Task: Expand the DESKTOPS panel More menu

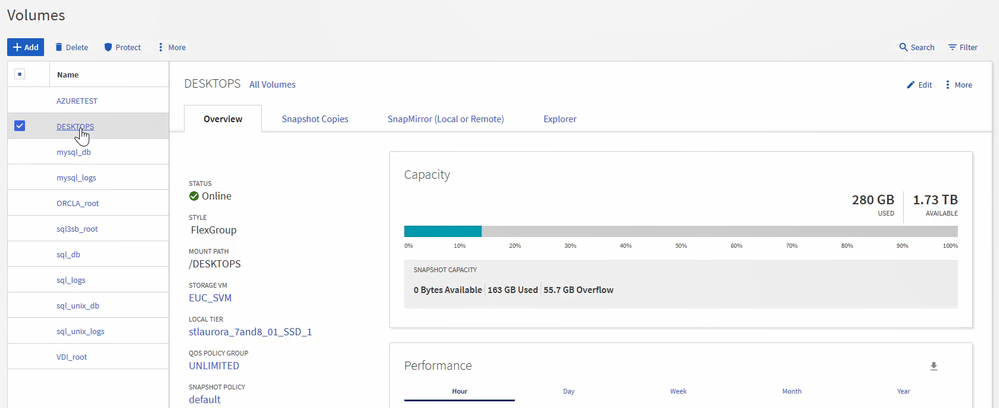Action: 948,85
